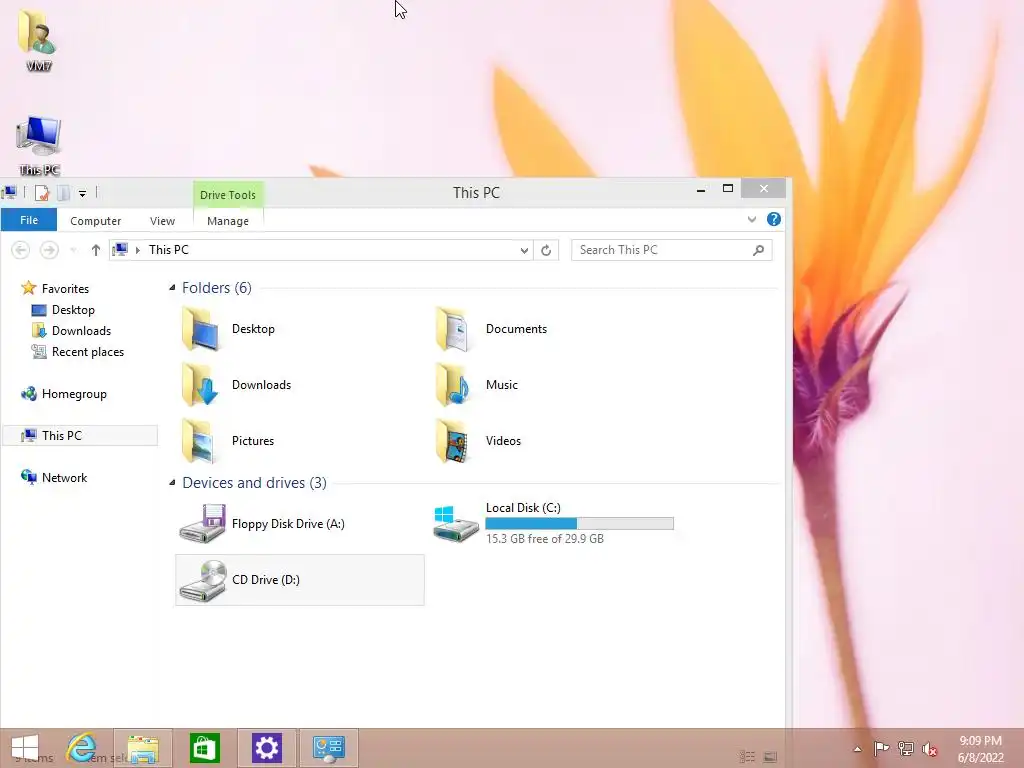
Task: Open Windows Store from taskbar
Action: coord(204,748)
